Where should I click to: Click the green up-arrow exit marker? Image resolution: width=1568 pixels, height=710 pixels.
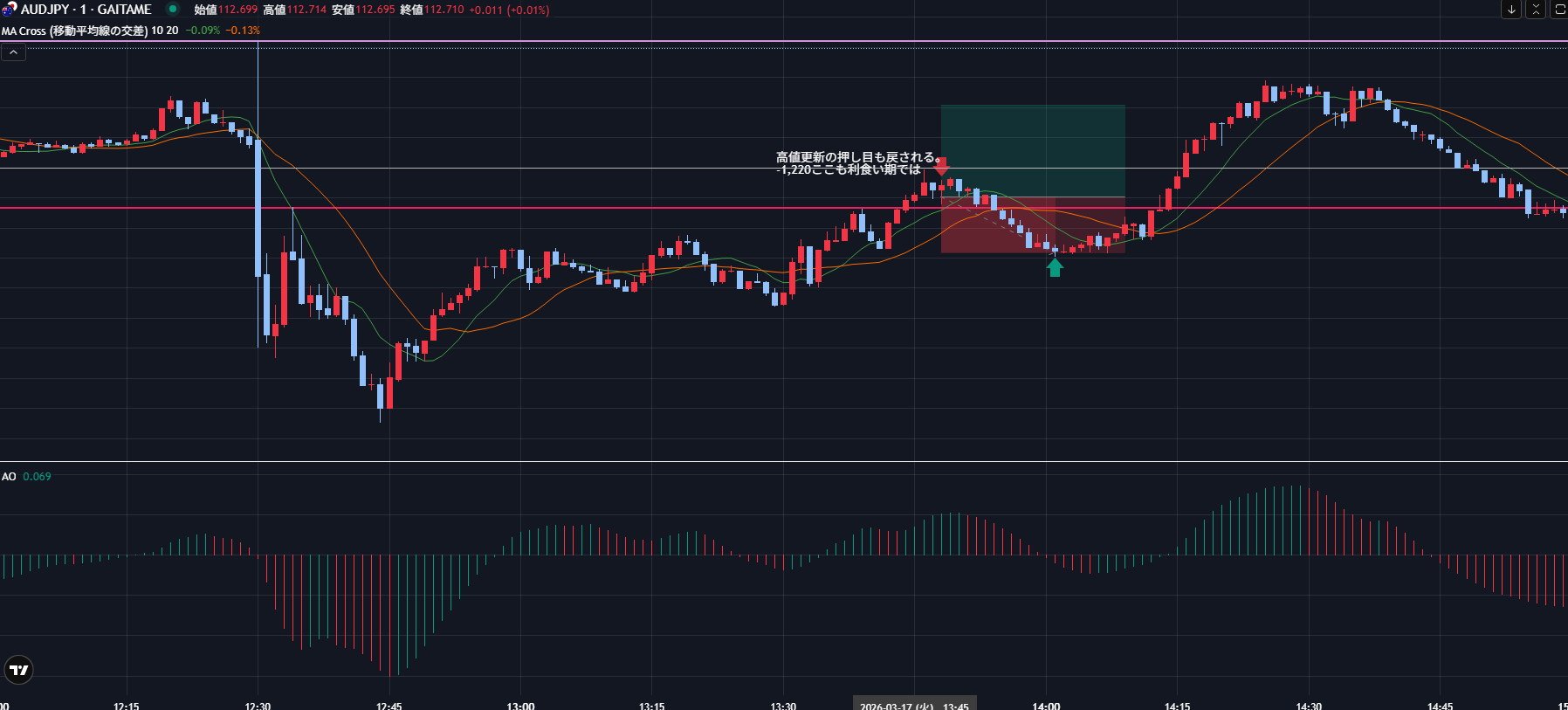click(1055, 268)
